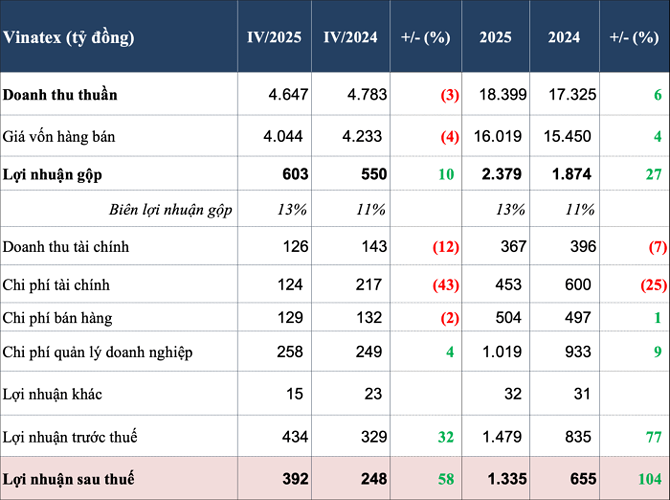Select the "IV/2024" column header

coord(350,37)
